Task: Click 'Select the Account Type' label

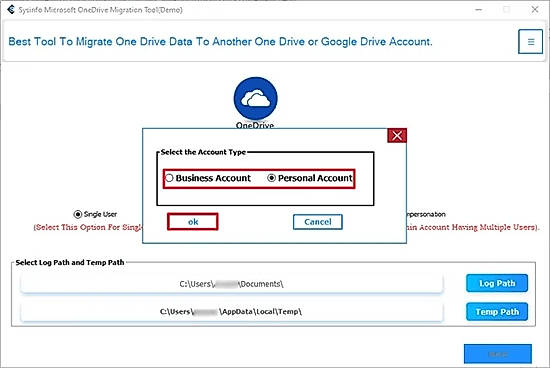Action: (x=203, y=152)
